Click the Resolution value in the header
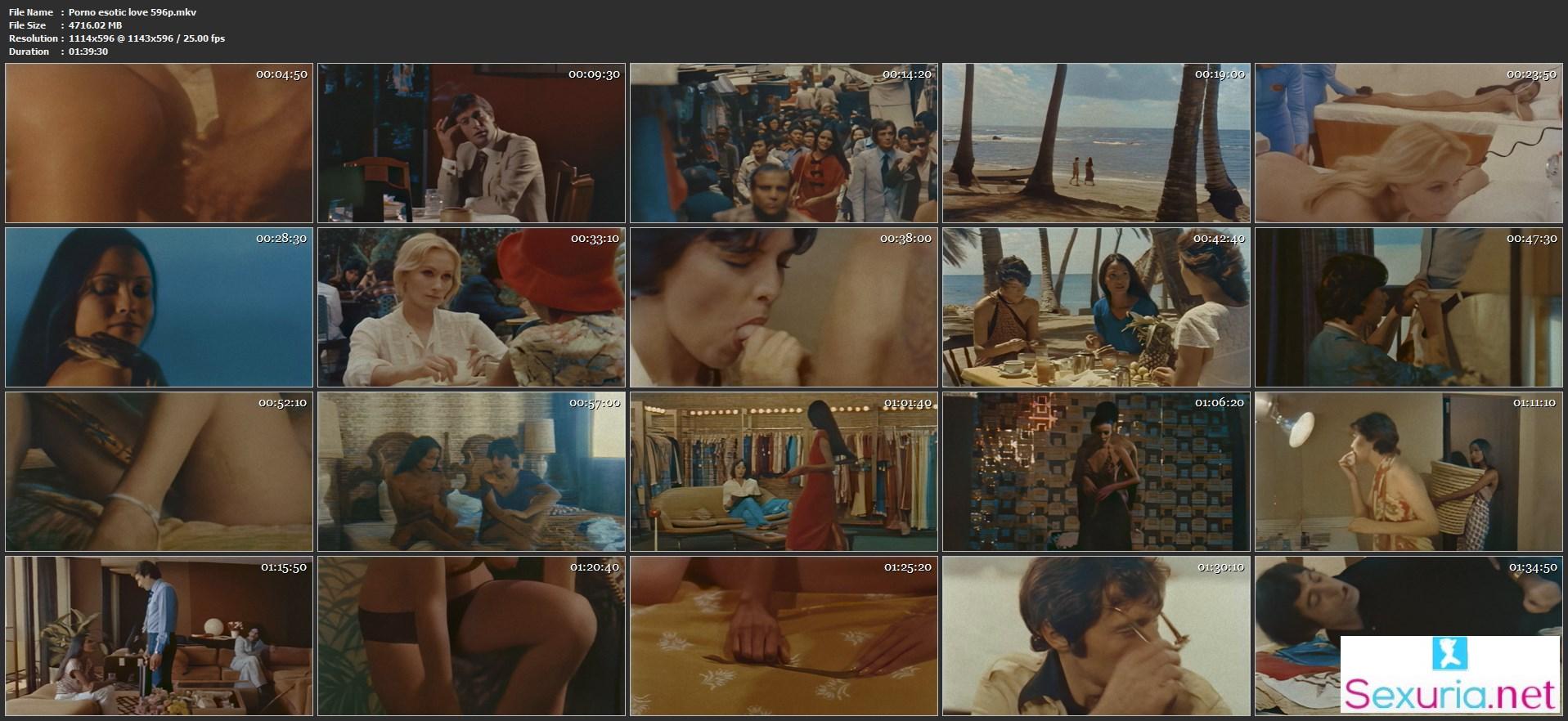Screen dimensions: 1568x721 coord(146,38)
